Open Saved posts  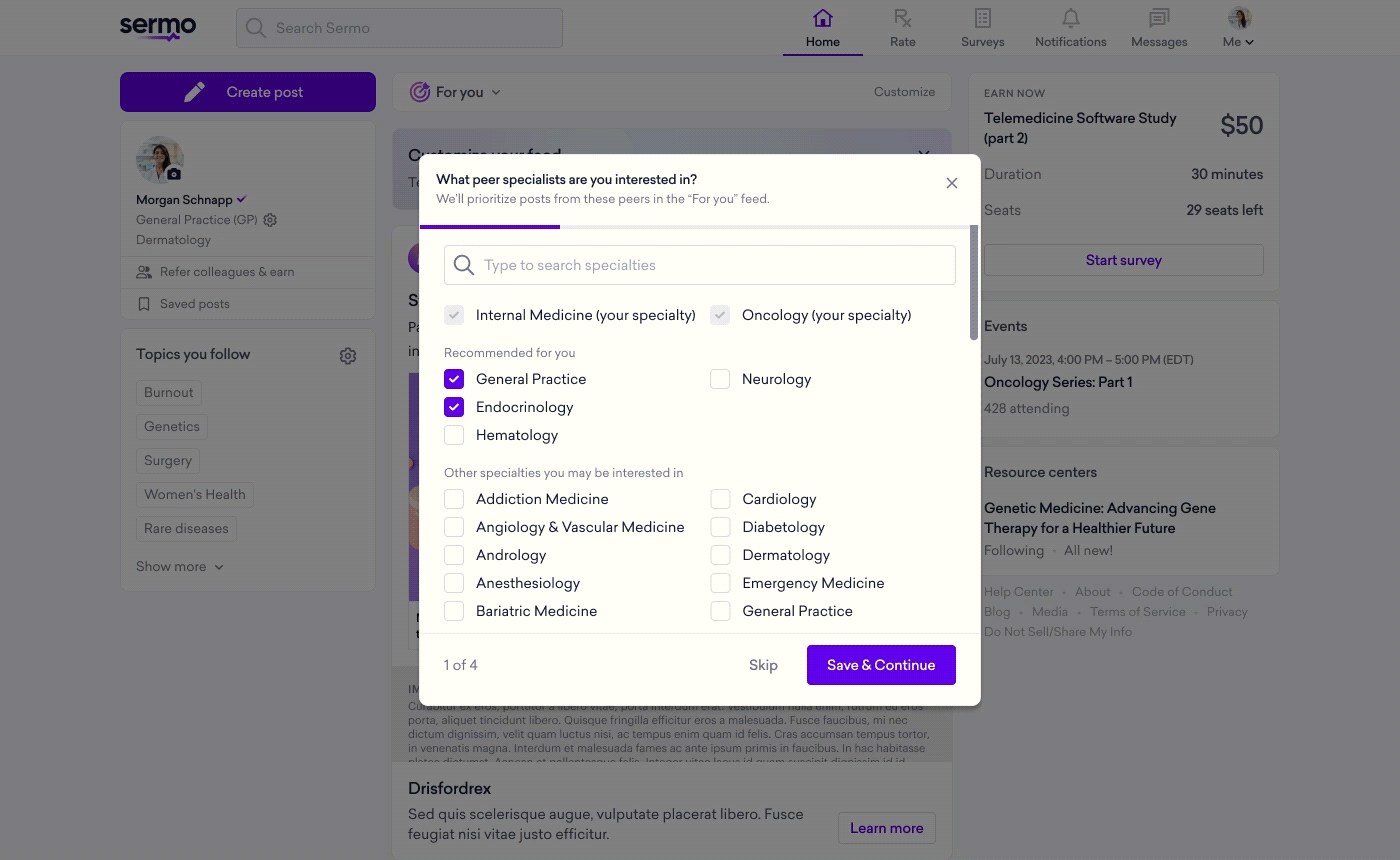[183, 304]
